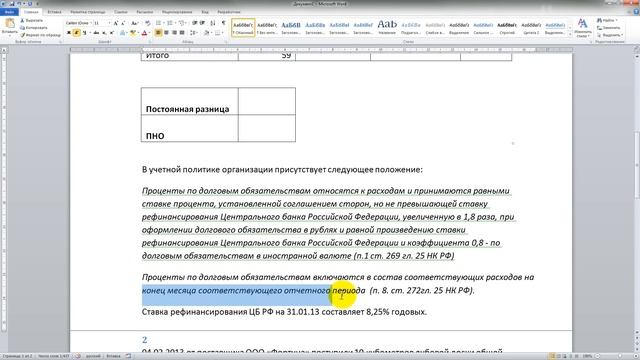Toggle the ruler button above the scrollbar

[636, 50]
